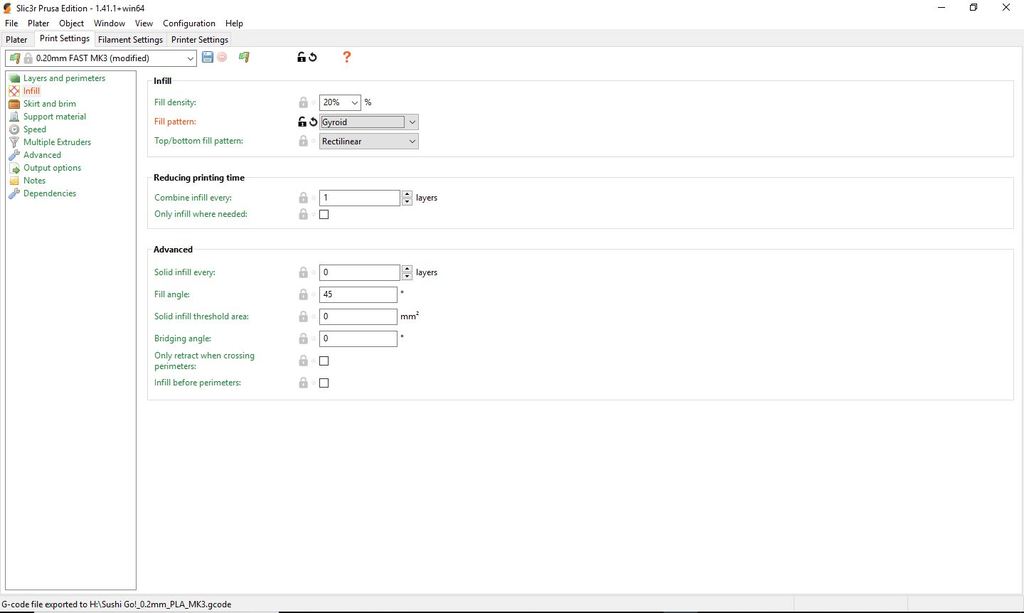This screenshot has height=613, width=1024.
Task: Toggle Only retract when crossing perimeters checkbox
Action: 324,361
